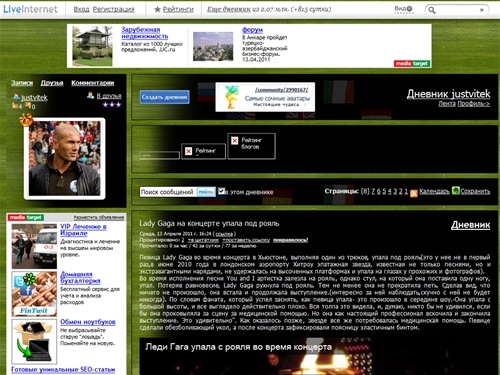This screenshot has height=375, width=500.
Task: Open Обмен ноутбуков ad link
Action: coord(88,322)
